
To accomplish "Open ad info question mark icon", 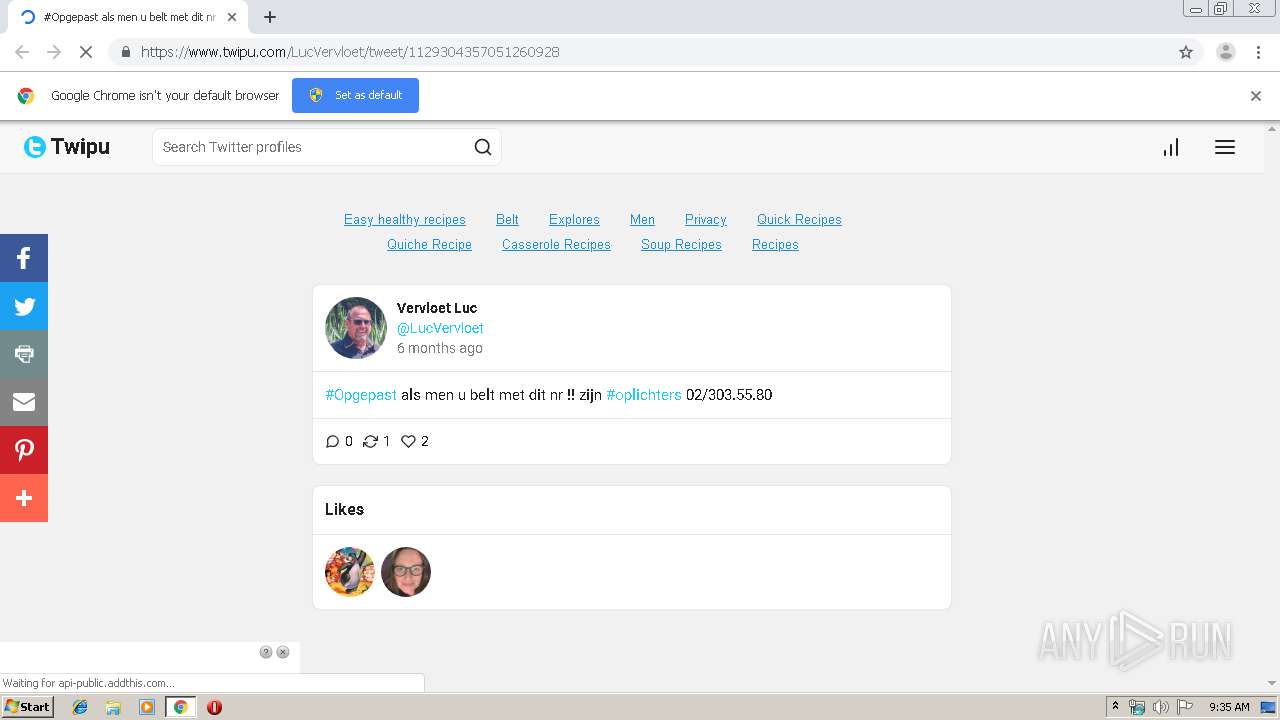I will click(266, 652).
